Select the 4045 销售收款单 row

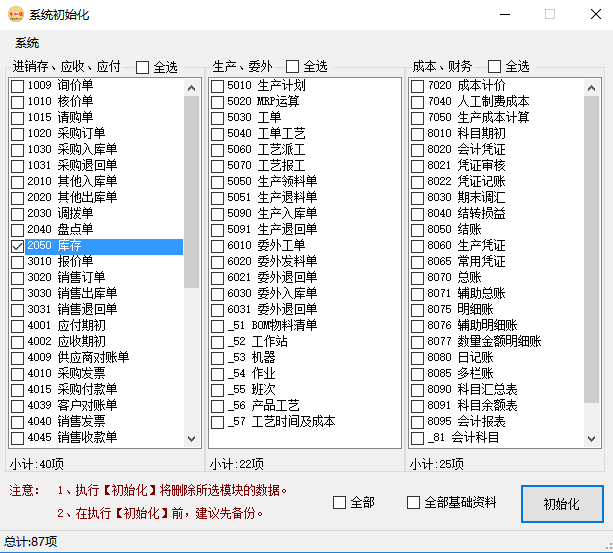tap(97, 438)
